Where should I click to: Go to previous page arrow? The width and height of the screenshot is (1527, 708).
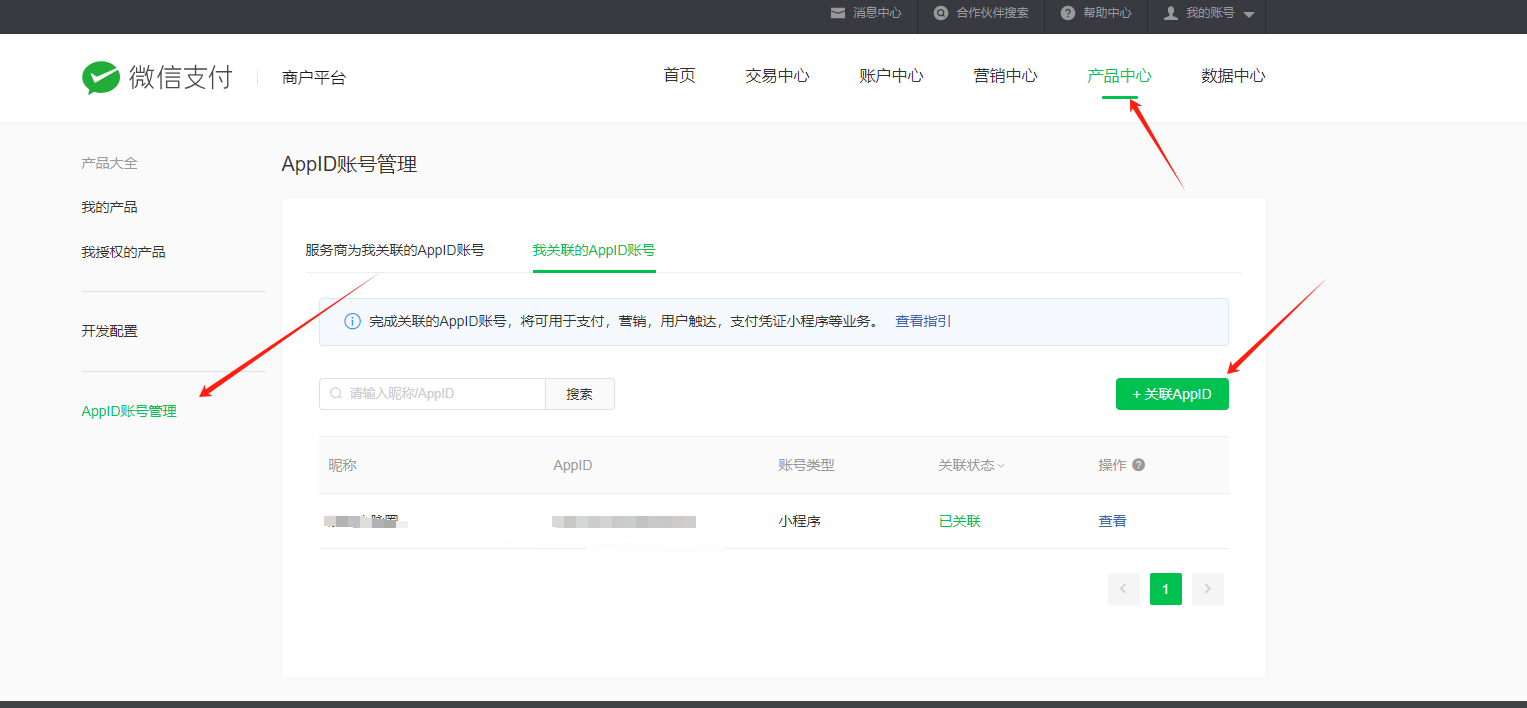[1123, 589]
